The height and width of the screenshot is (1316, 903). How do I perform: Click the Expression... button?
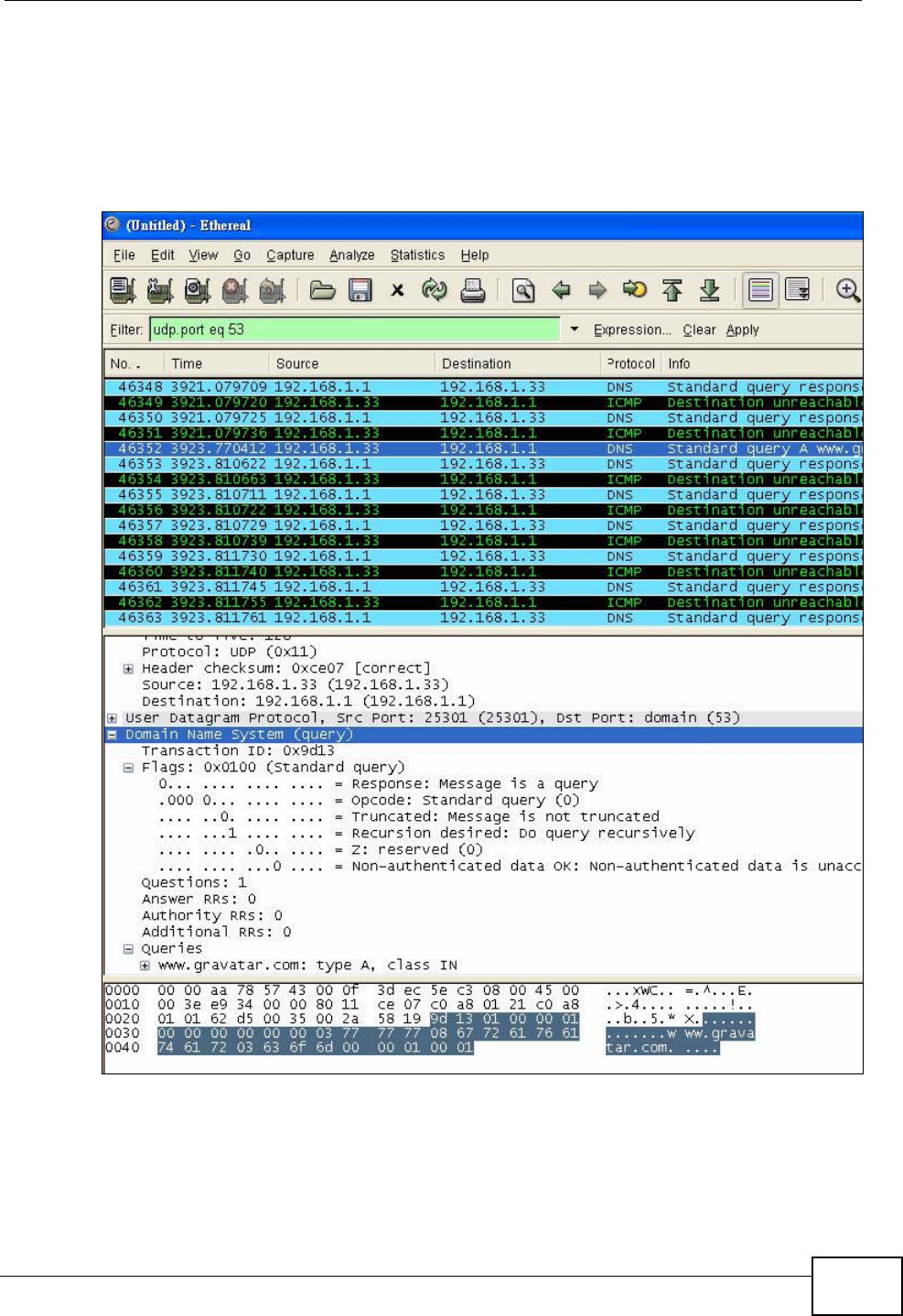pos(632,330)
